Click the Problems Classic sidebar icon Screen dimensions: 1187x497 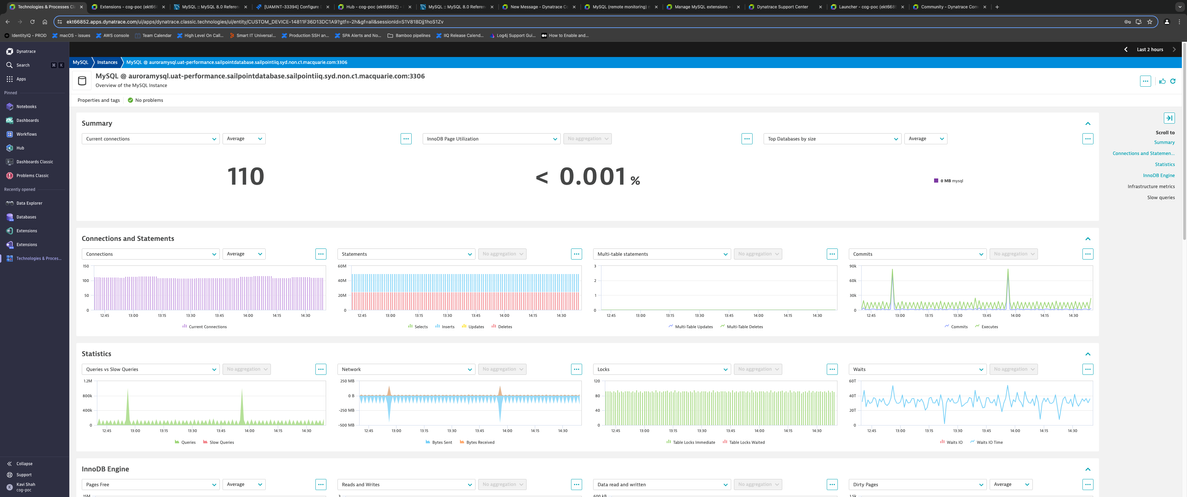[10, 175]
